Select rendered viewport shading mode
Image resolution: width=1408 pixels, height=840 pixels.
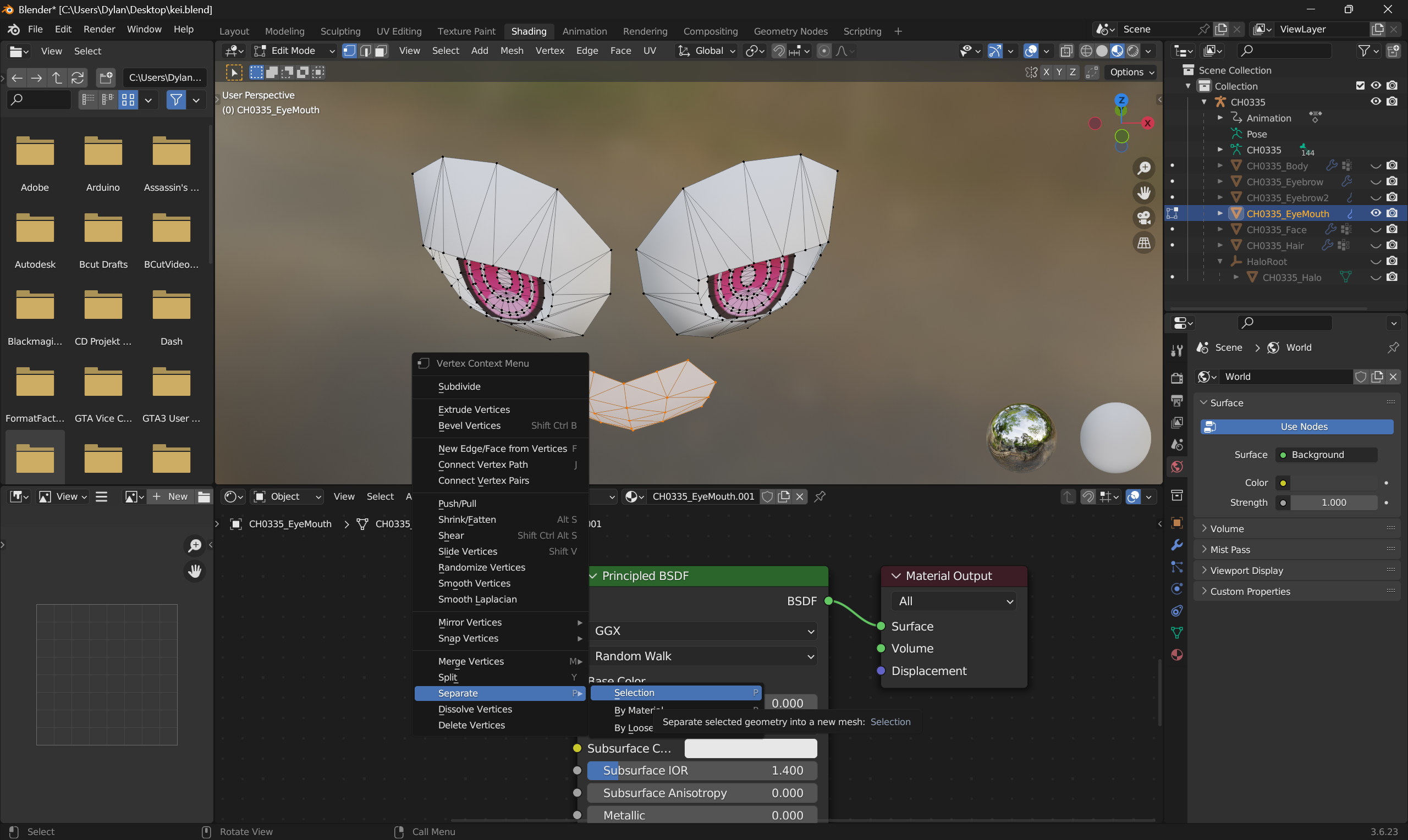coord(1133,51)
